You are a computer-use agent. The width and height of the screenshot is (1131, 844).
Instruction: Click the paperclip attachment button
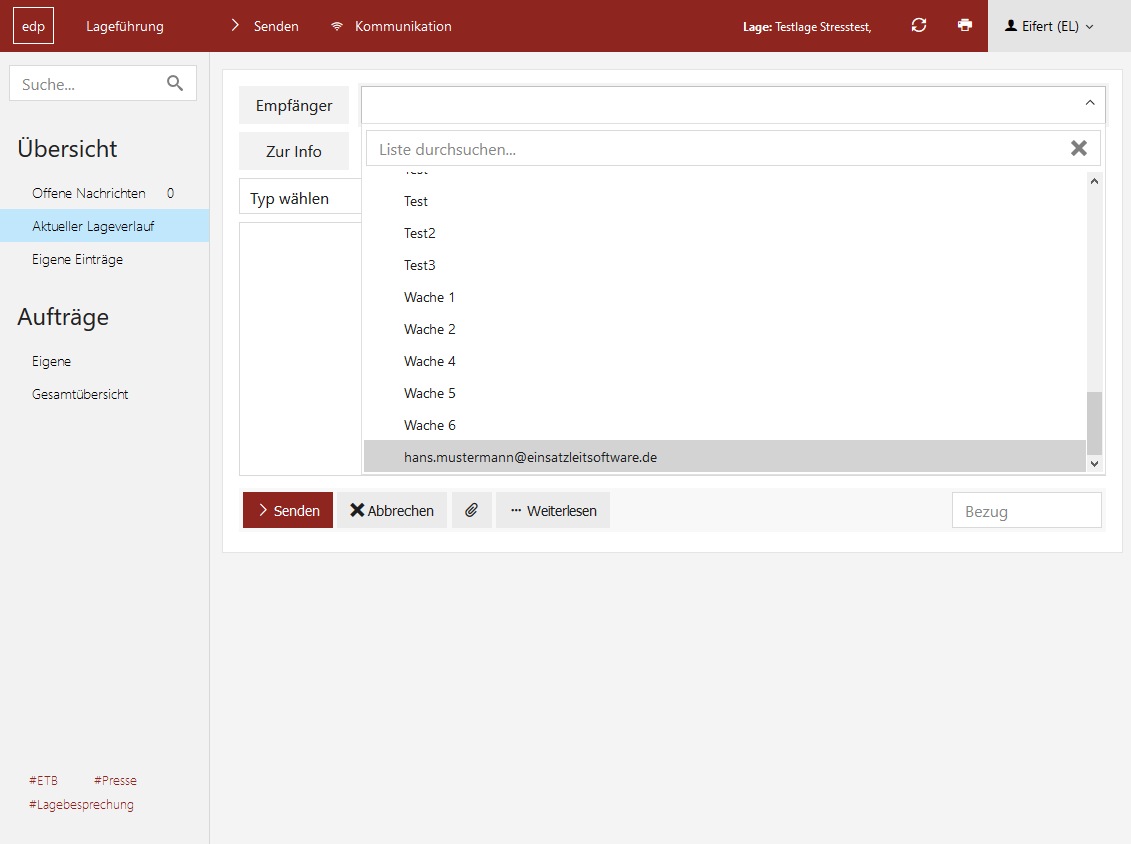coord(472,510)
